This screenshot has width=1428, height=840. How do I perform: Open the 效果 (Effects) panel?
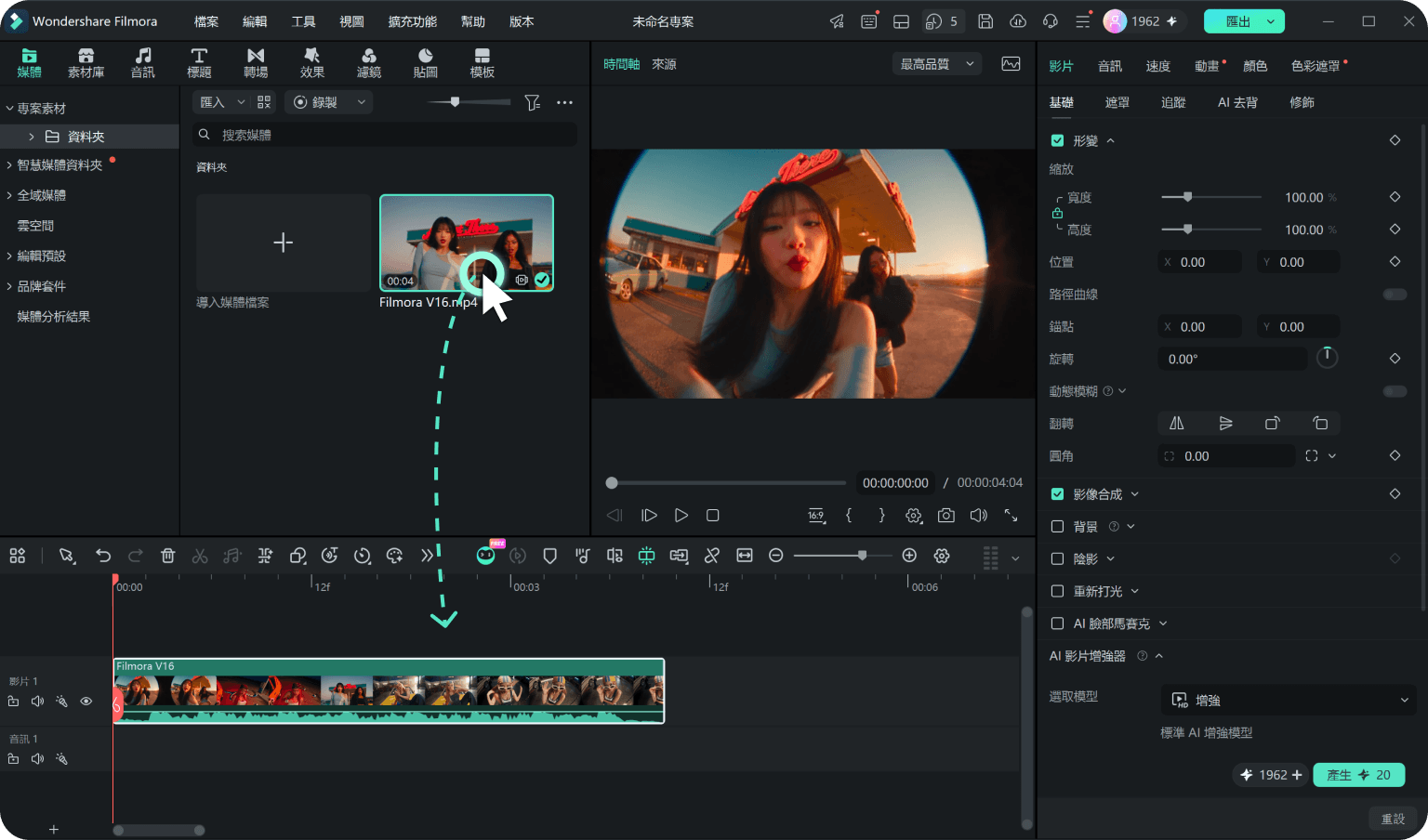(312, 63)
